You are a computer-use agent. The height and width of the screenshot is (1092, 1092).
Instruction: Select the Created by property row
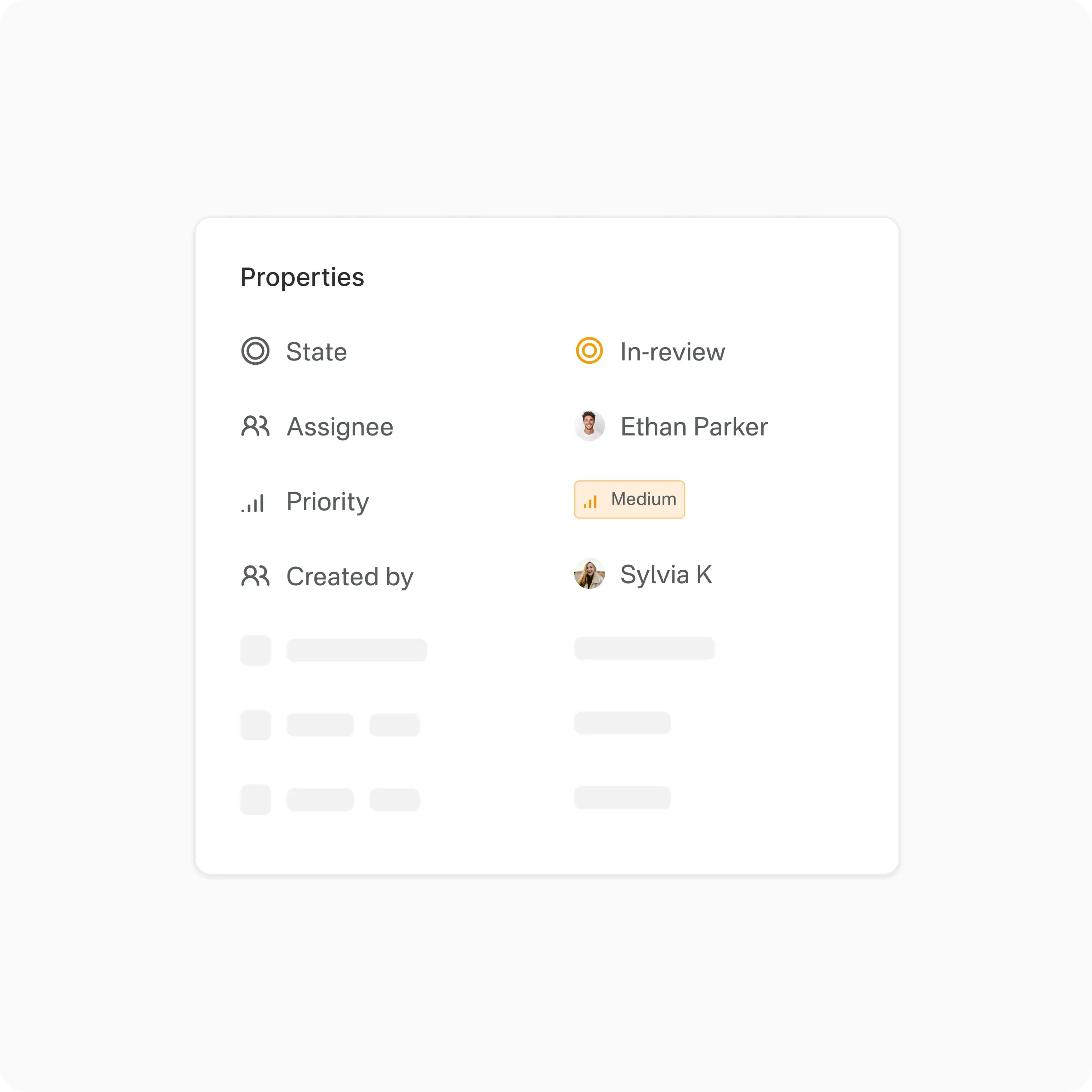(350, 576)
